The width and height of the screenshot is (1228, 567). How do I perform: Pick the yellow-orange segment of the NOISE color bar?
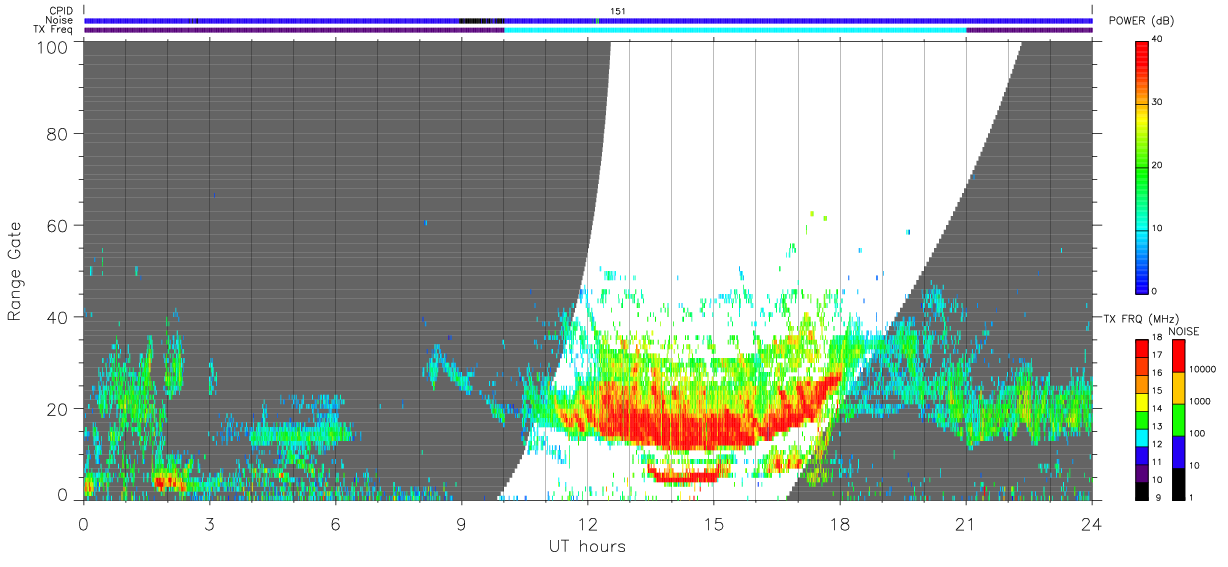[x=1178, y=388]
